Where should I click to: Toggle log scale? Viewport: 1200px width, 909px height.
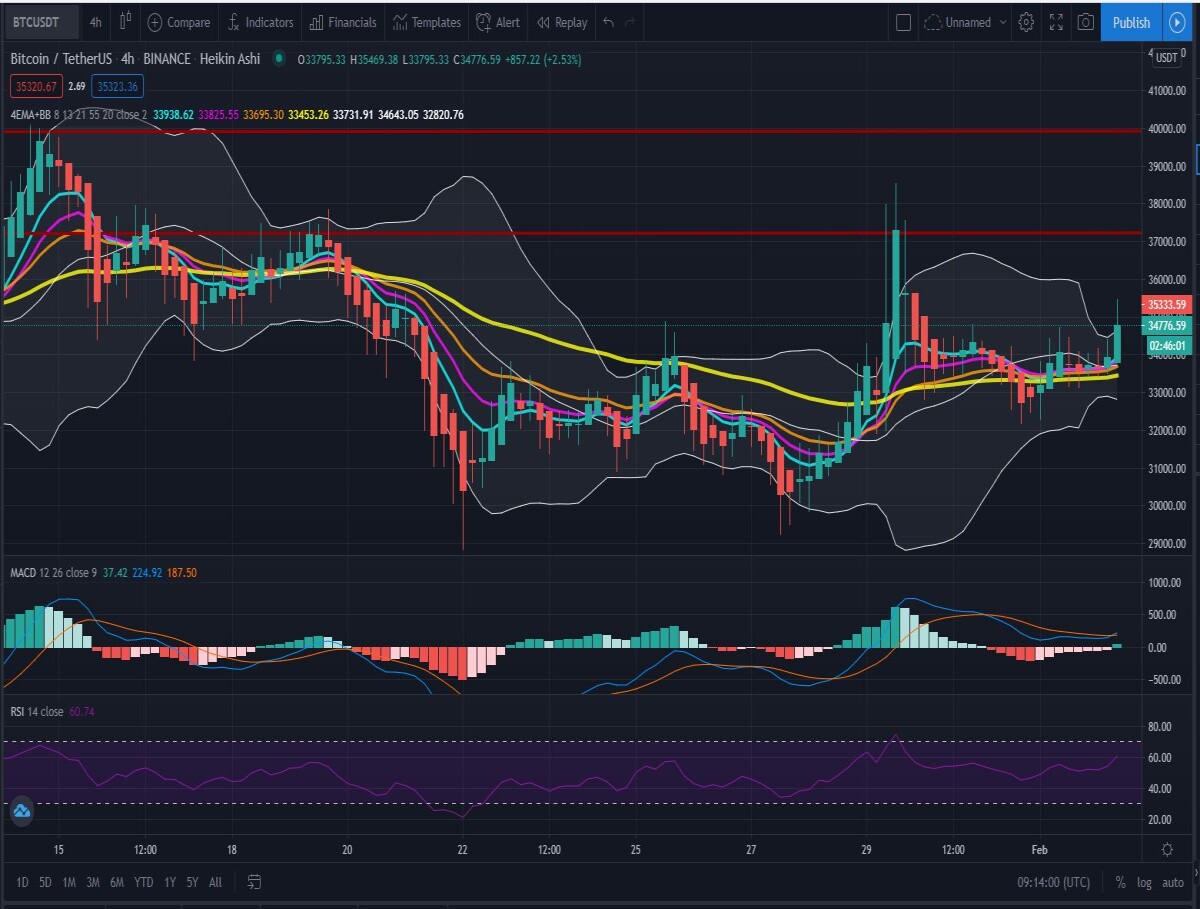coord(1144,883)
